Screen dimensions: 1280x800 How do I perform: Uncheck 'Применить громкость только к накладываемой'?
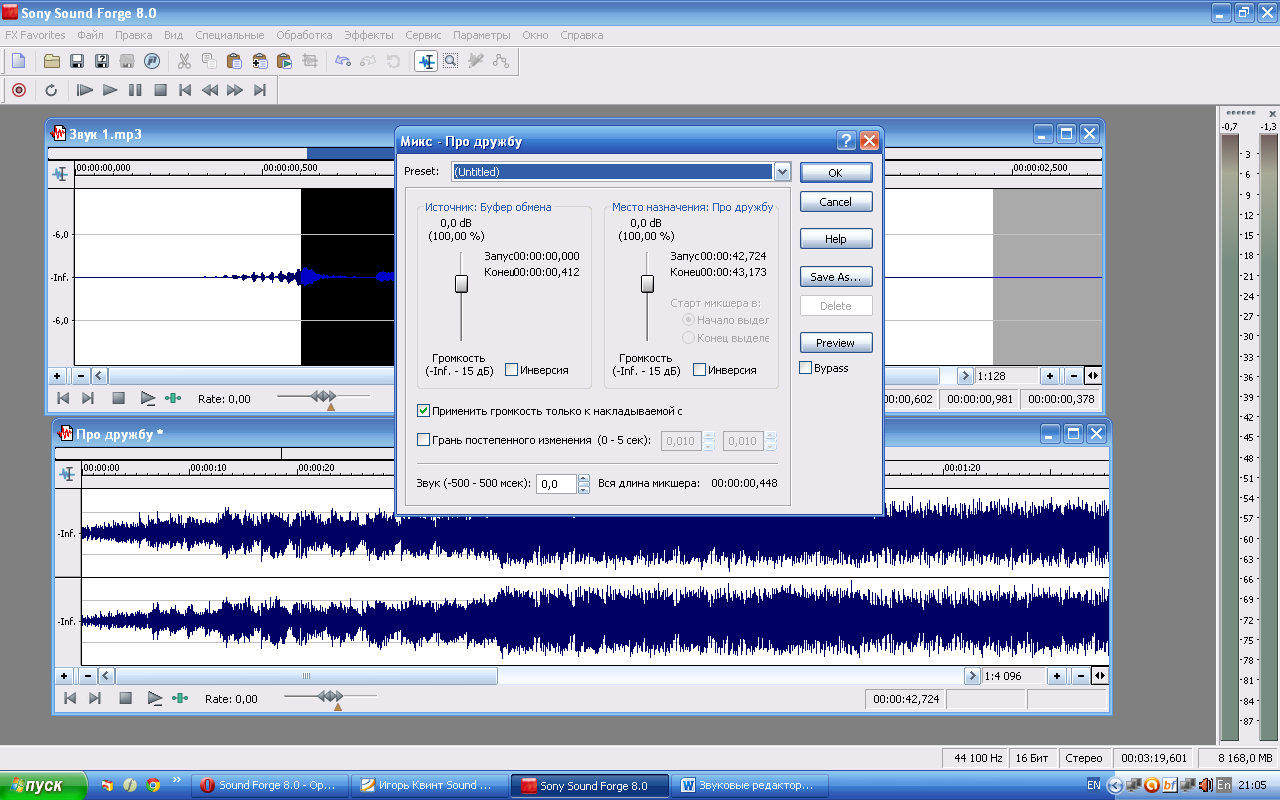[424, 410]
